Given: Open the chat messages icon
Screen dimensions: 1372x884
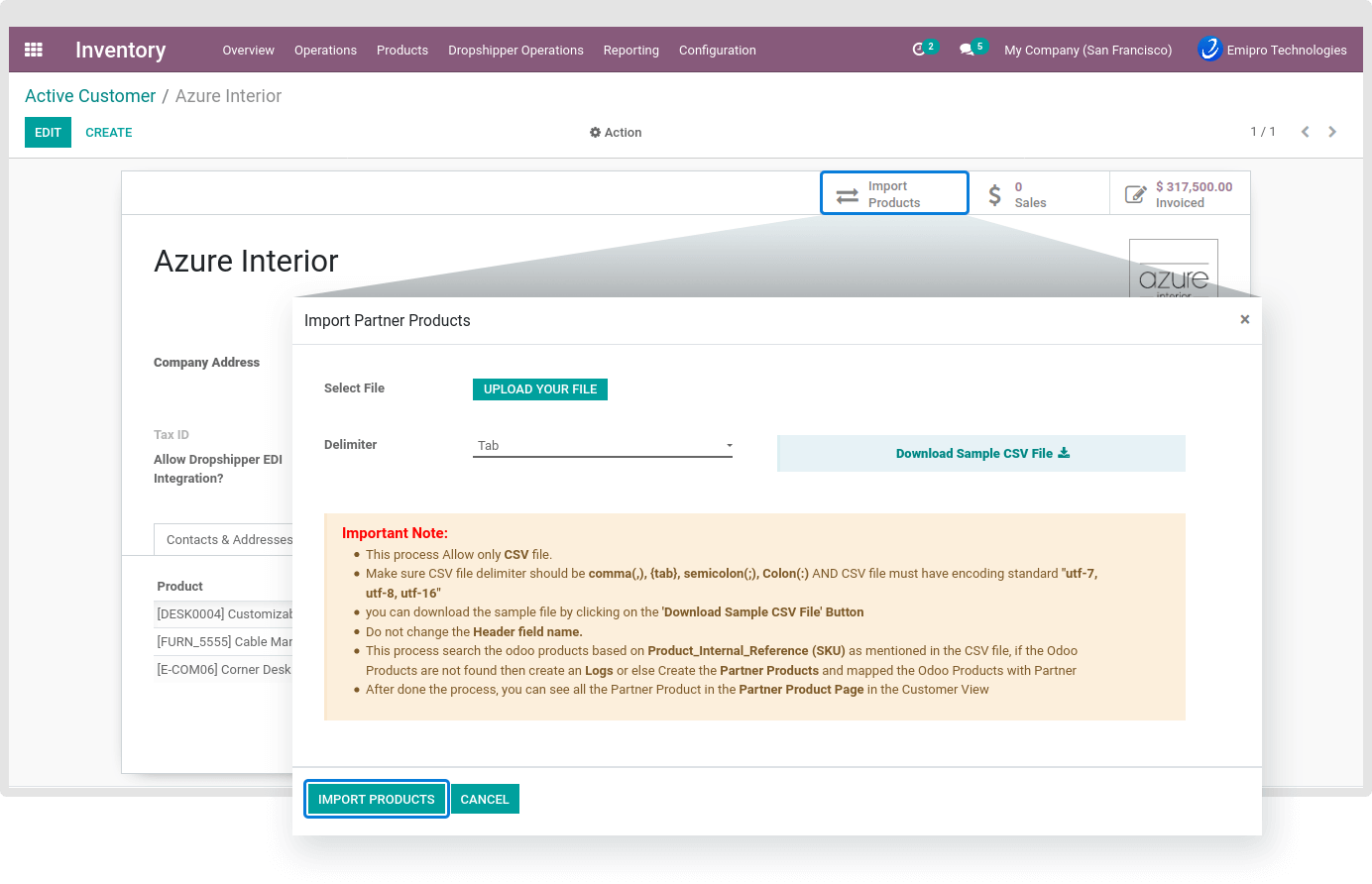Looking at the screenshot, I should point(967,50).
